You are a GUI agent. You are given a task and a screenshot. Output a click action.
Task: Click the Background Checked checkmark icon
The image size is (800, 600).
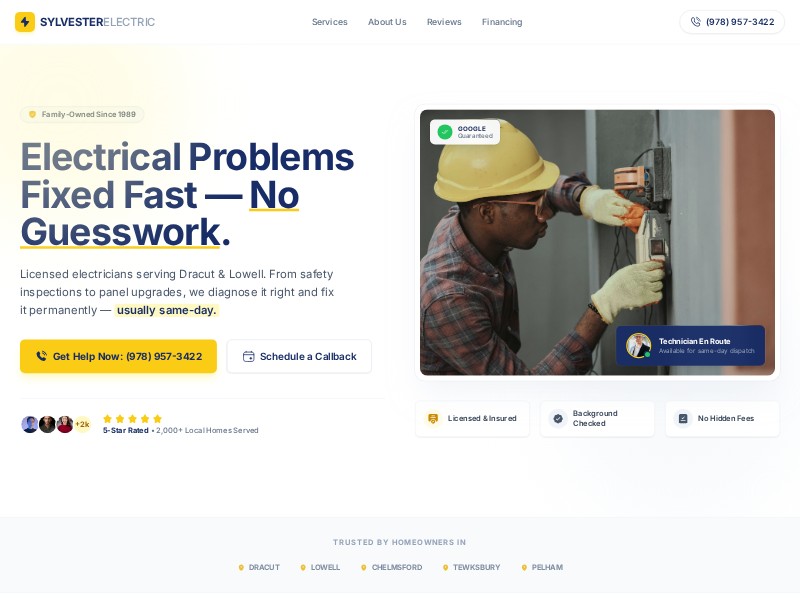tap(558, 418)
